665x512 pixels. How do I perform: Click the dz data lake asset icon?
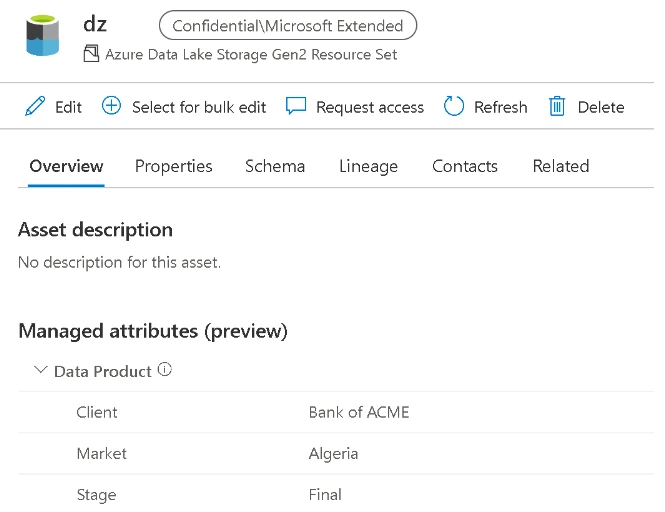point(42,35)
